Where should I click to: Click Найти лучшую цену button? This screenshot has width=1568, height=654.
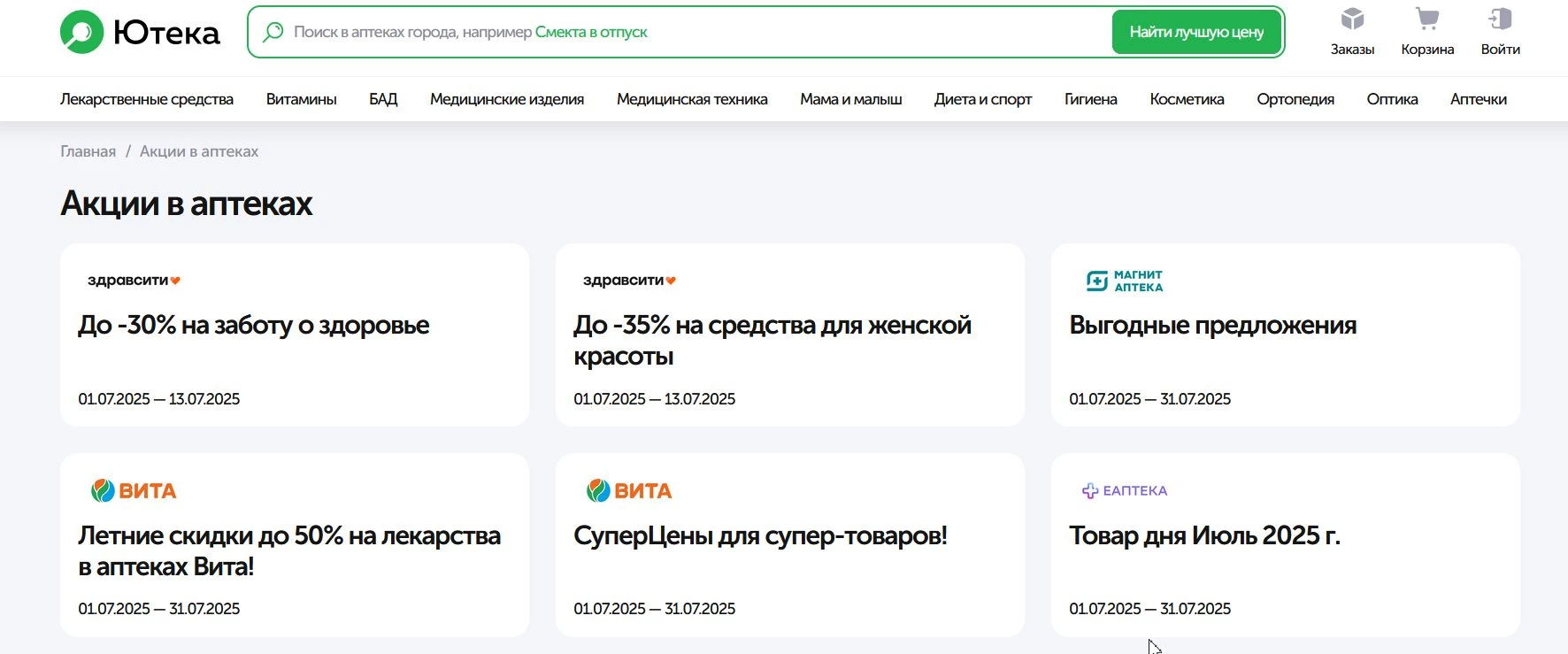click(x=1196, y=32)
